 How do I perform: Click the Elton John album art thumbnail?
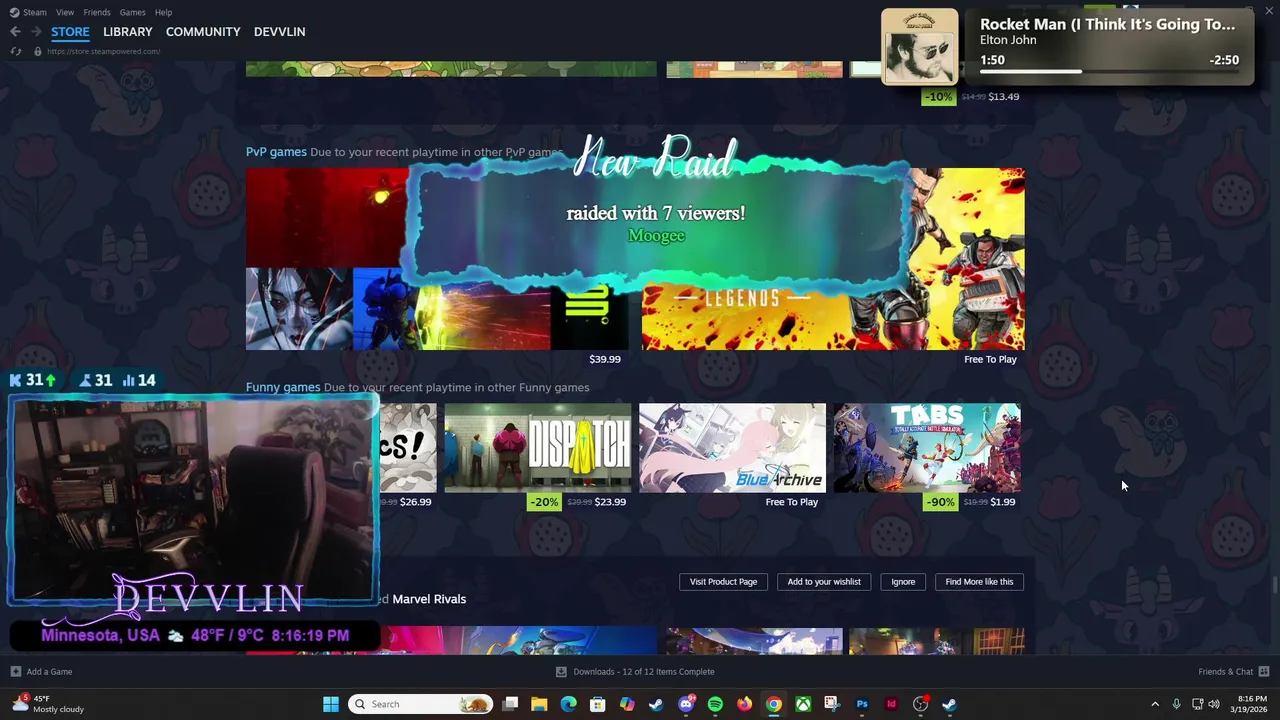920,47
